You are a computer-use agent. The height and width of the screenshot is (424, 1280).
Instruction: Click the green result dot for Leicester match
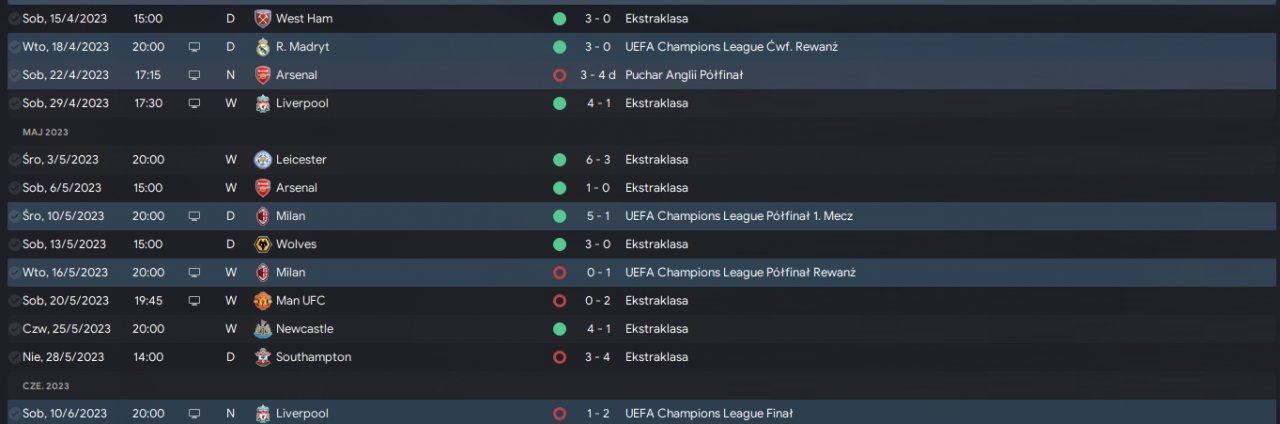559,160
